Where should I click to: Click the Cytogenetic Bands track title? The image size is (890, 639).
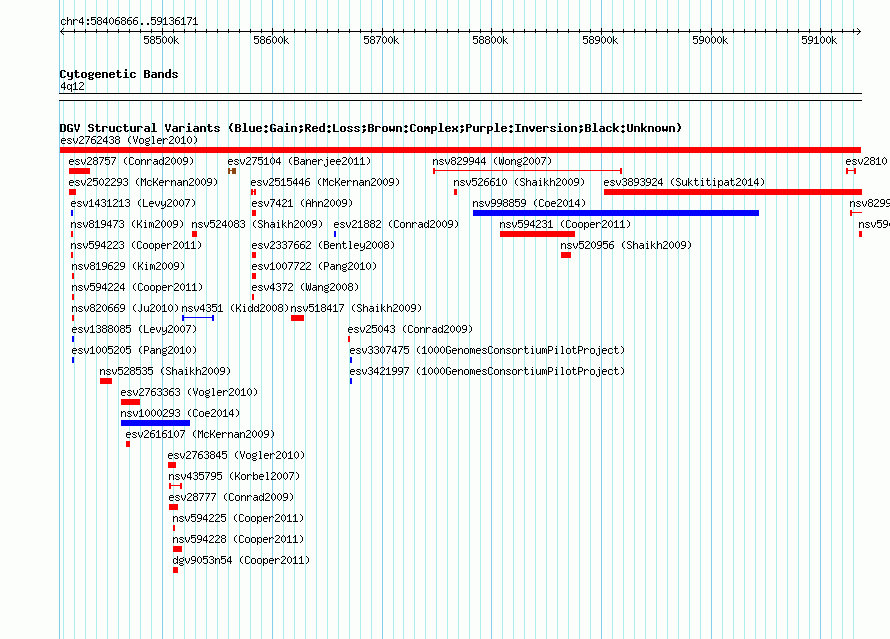pyautogui.click(x=119, y=74)
